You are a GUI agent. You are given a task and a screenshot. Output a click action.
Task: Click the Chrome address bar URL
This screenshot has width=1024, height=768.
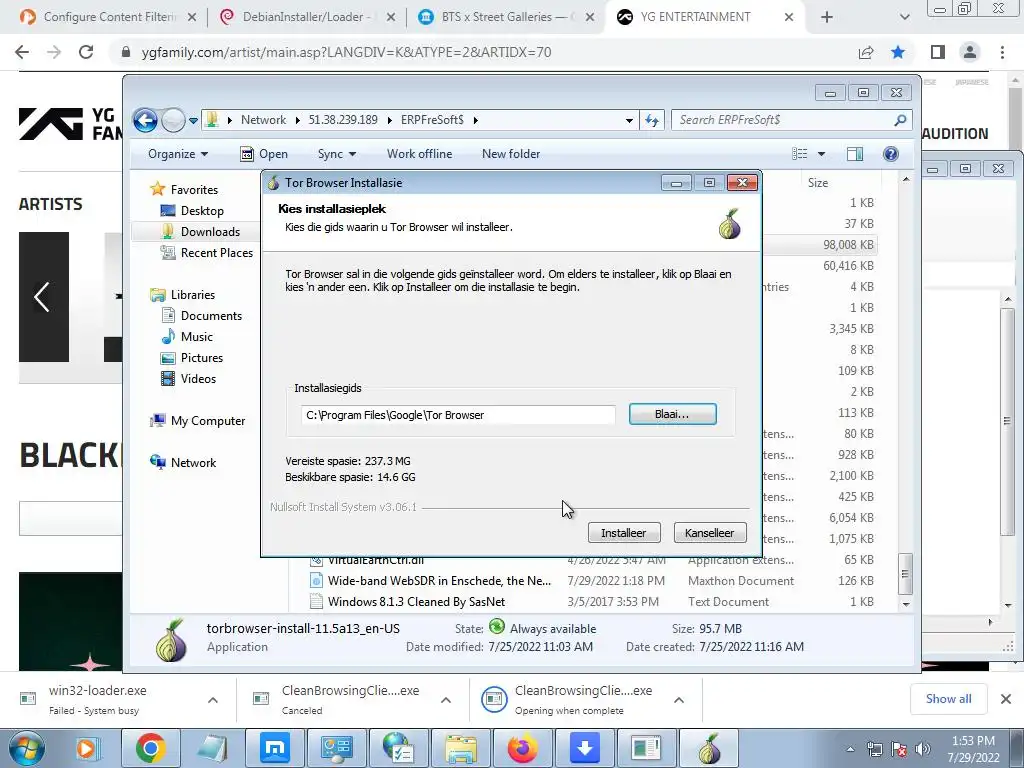coord(346,52)
